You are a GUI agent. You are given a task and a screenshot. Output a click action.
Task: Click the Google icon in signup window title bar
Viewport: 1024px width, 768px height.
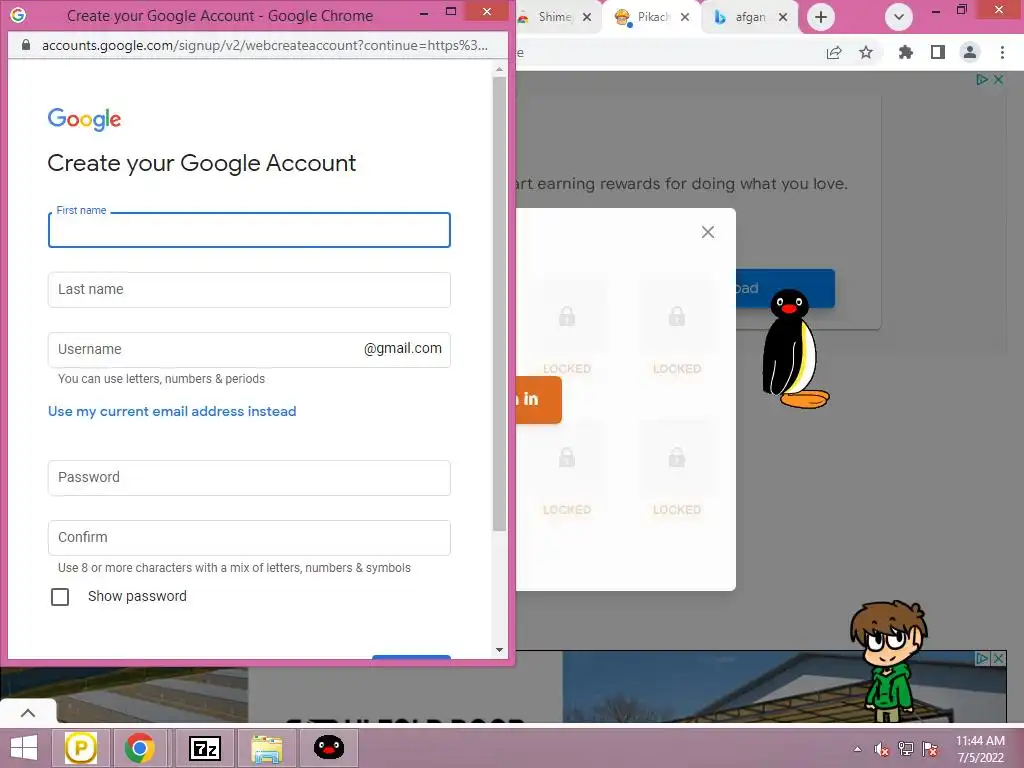(x=18, y=15)
